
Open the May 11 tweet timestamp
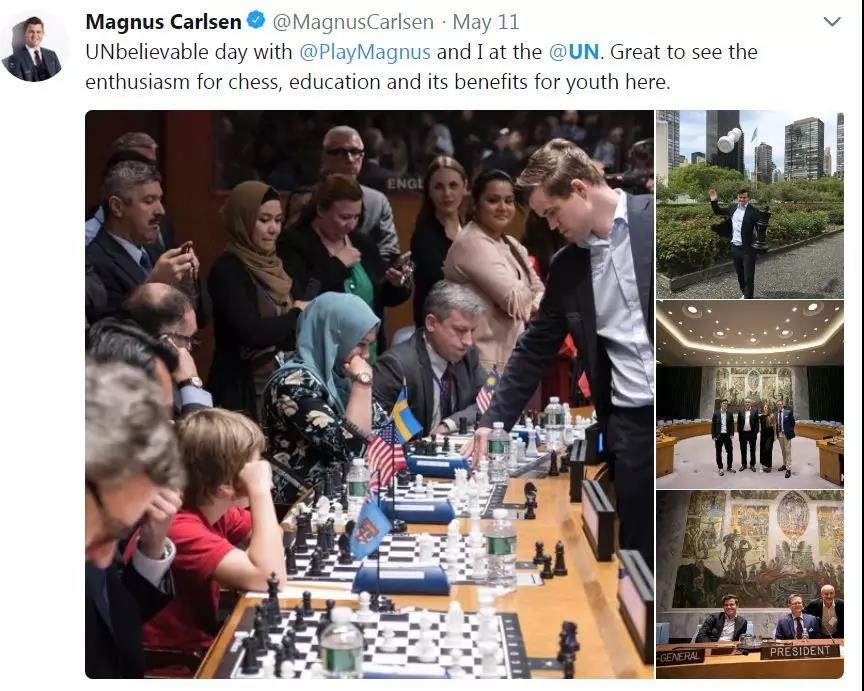[x=485, y=22]
